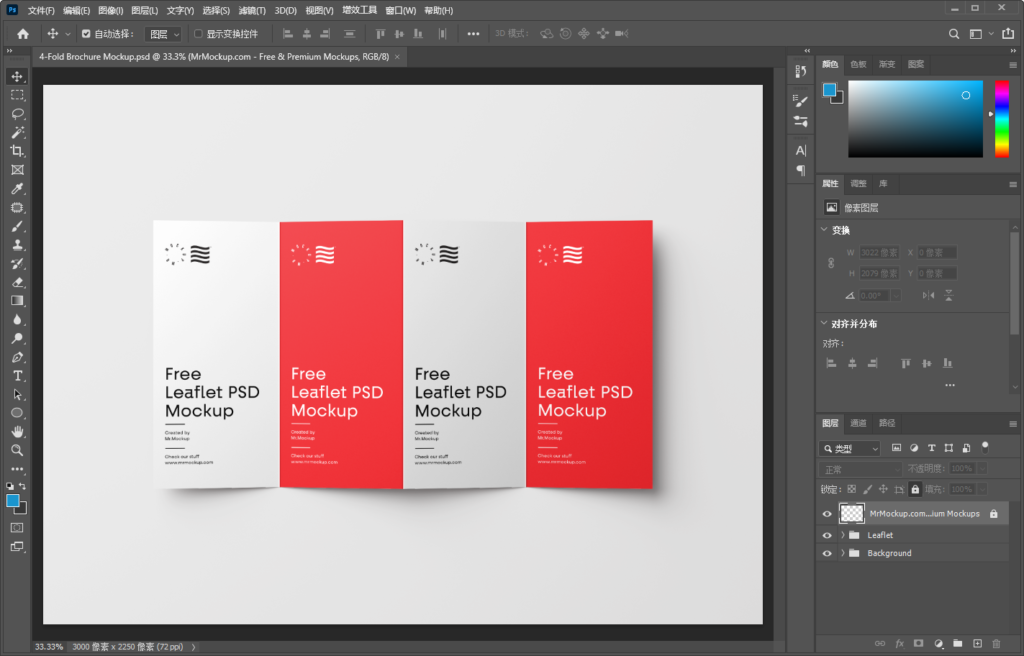Click the search magnifier icon at top right

tap(954, 34)
